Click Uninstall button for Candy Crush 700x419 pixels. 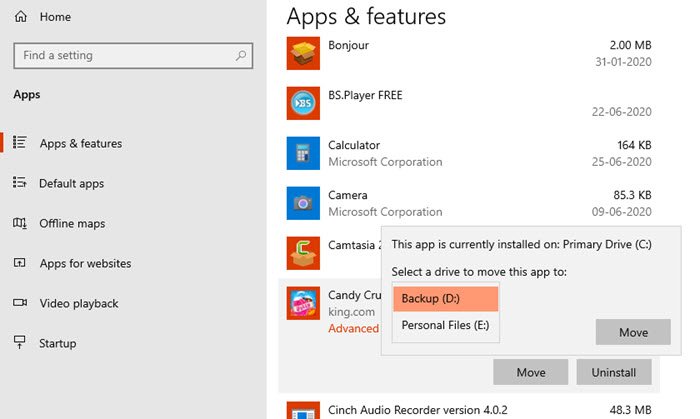[614, 372]
